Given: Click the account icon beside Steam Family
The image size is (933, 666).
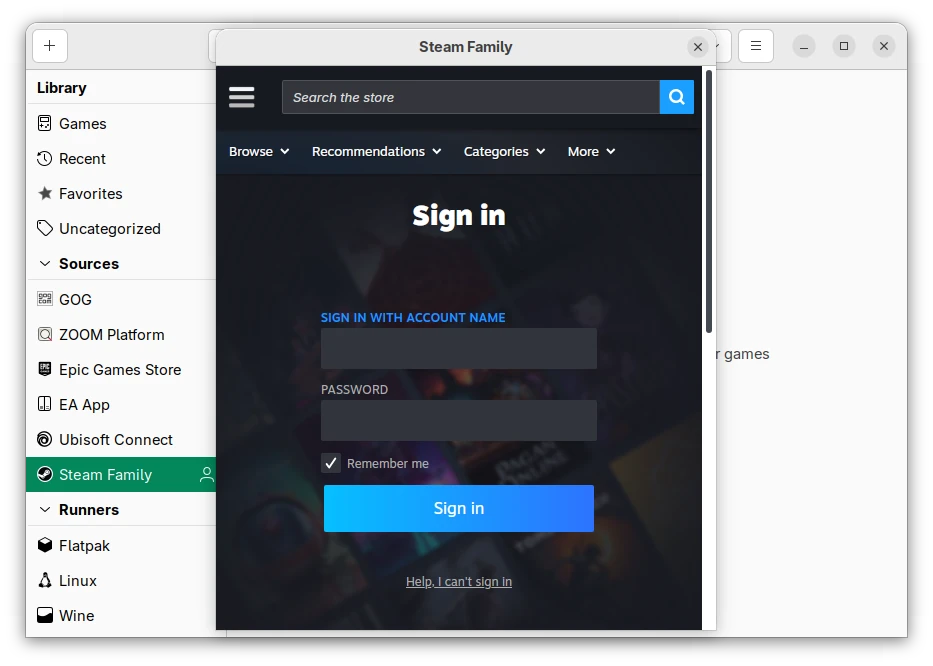Looking at the screenshot, I should [206, 474].
